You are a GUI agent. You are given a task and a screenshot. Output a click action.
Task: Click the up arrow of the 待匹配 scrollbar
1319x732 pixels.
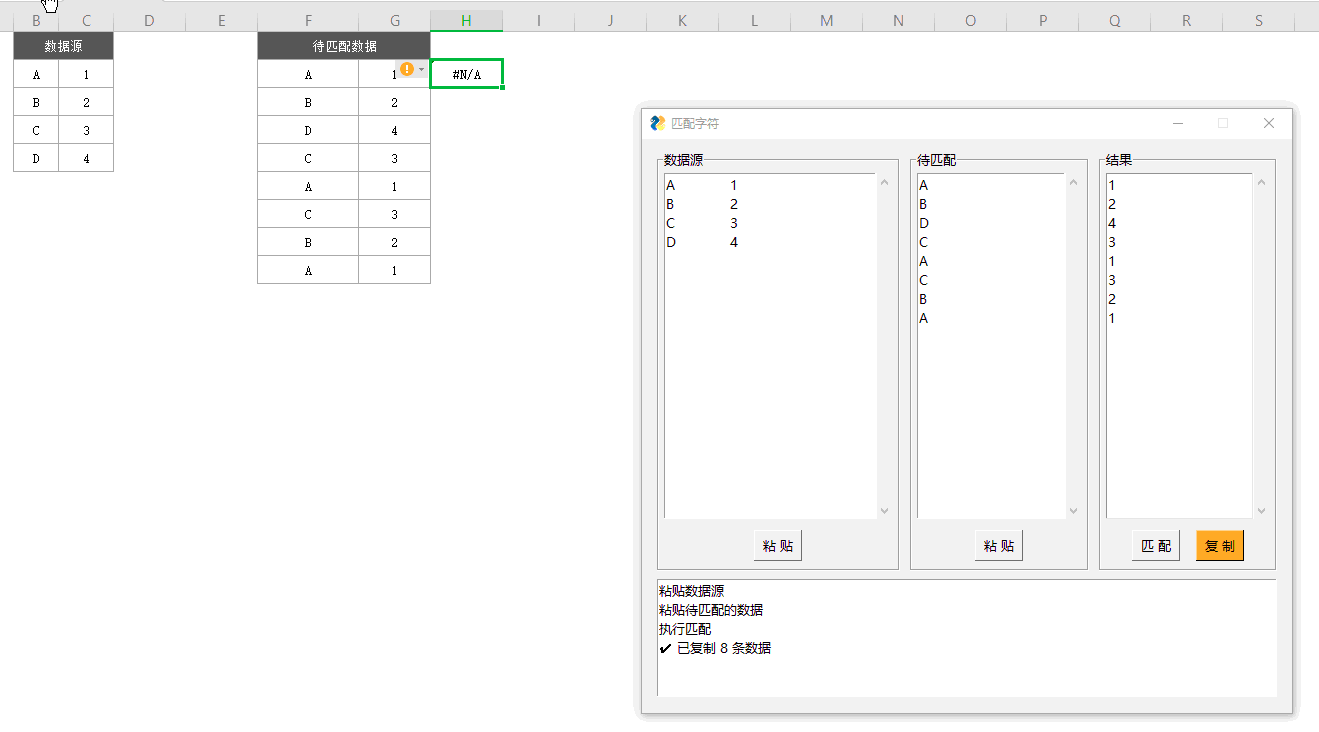click(1072, 181)
